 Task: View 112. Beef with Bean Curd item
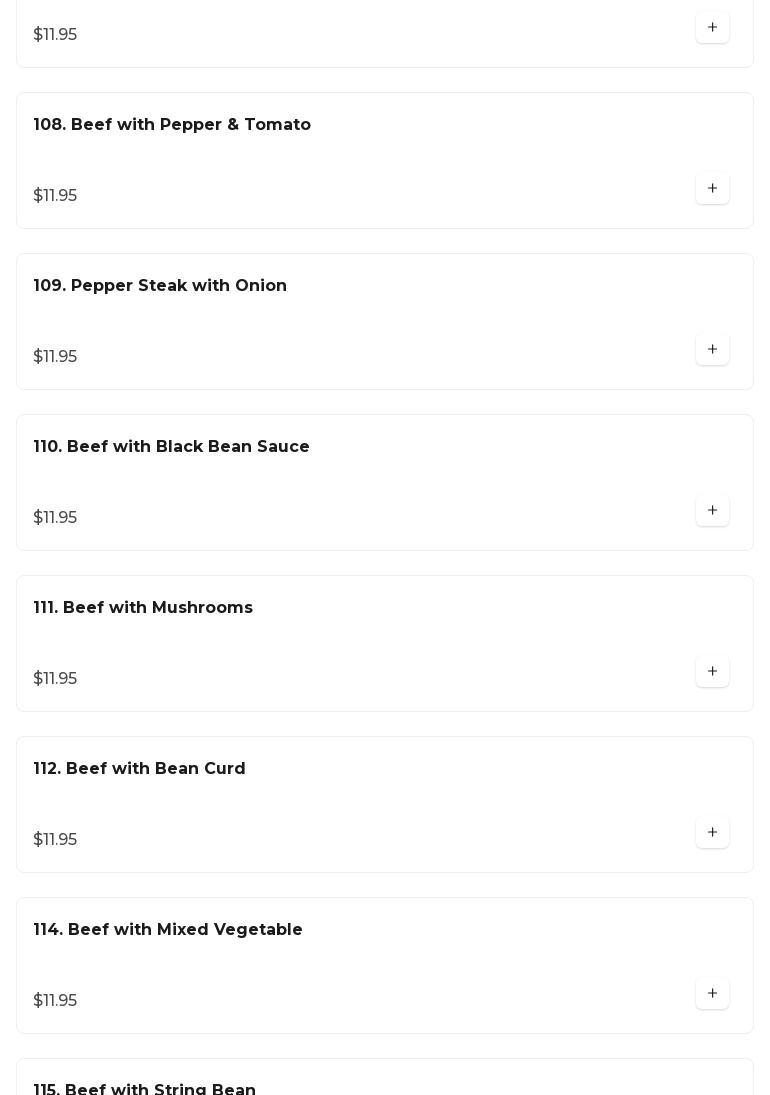pyautogui.click(x=139, y=769)
